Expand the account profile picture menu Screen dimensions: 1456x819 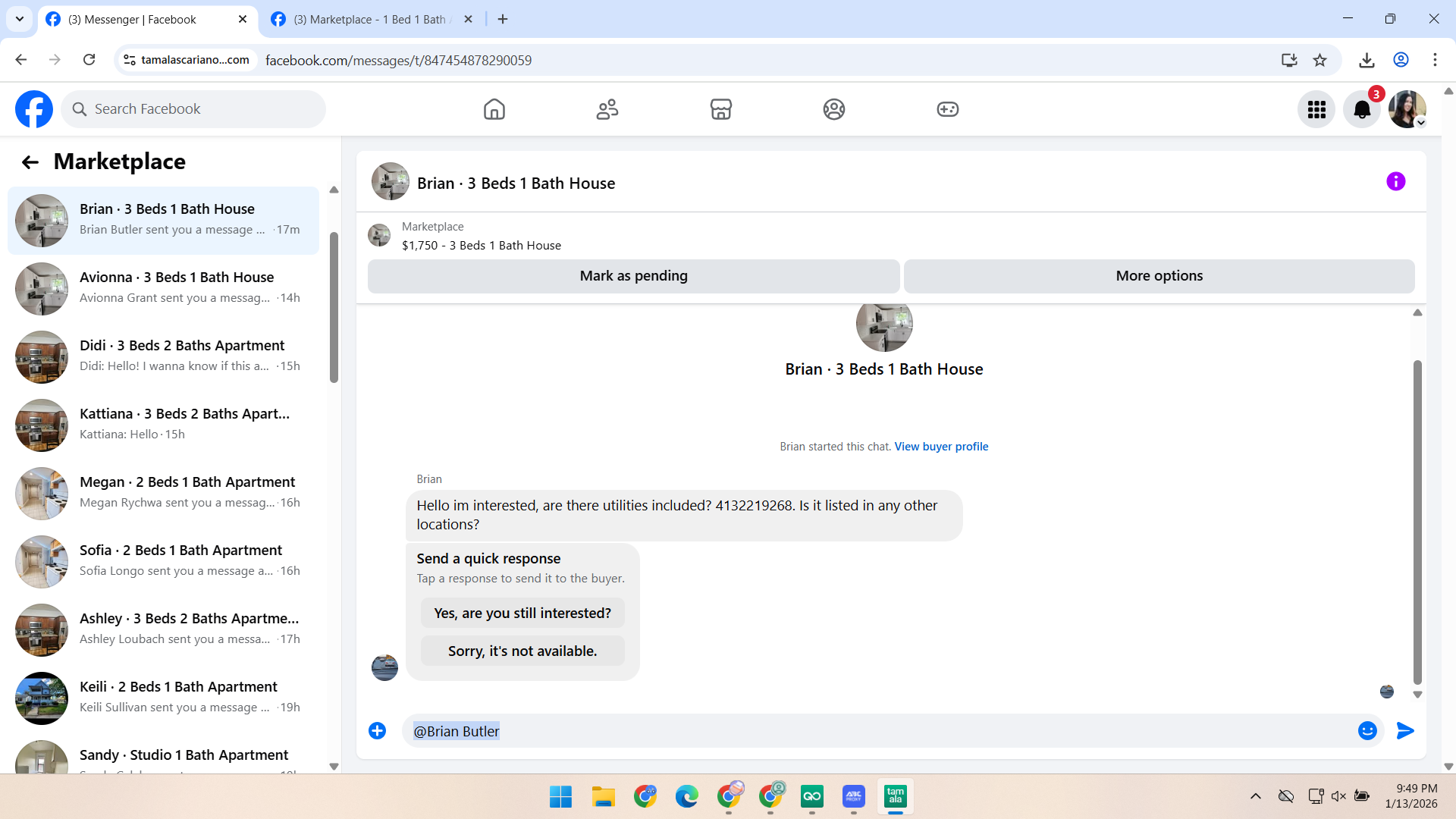coord(1407,110)
